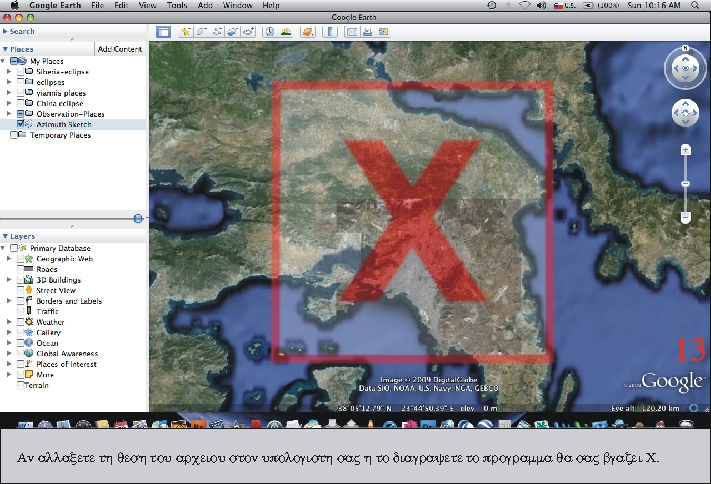Enable the 3D Buildings layer checkbox
The height and width of the screenshot is (484, 711).
(20, 280)
